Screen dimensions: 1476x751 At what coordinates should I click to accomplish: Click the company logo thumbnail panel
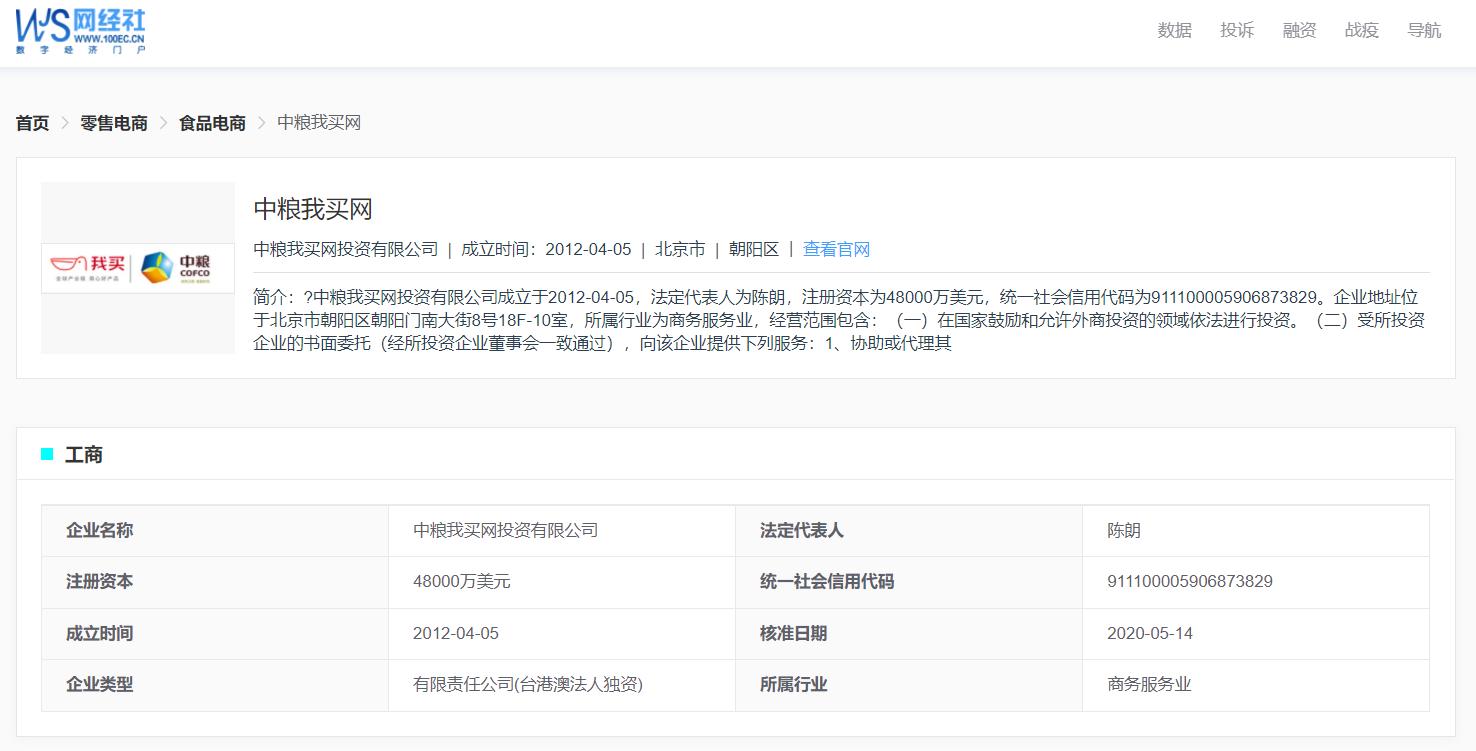pyautogui.click(x=137, y=267)
